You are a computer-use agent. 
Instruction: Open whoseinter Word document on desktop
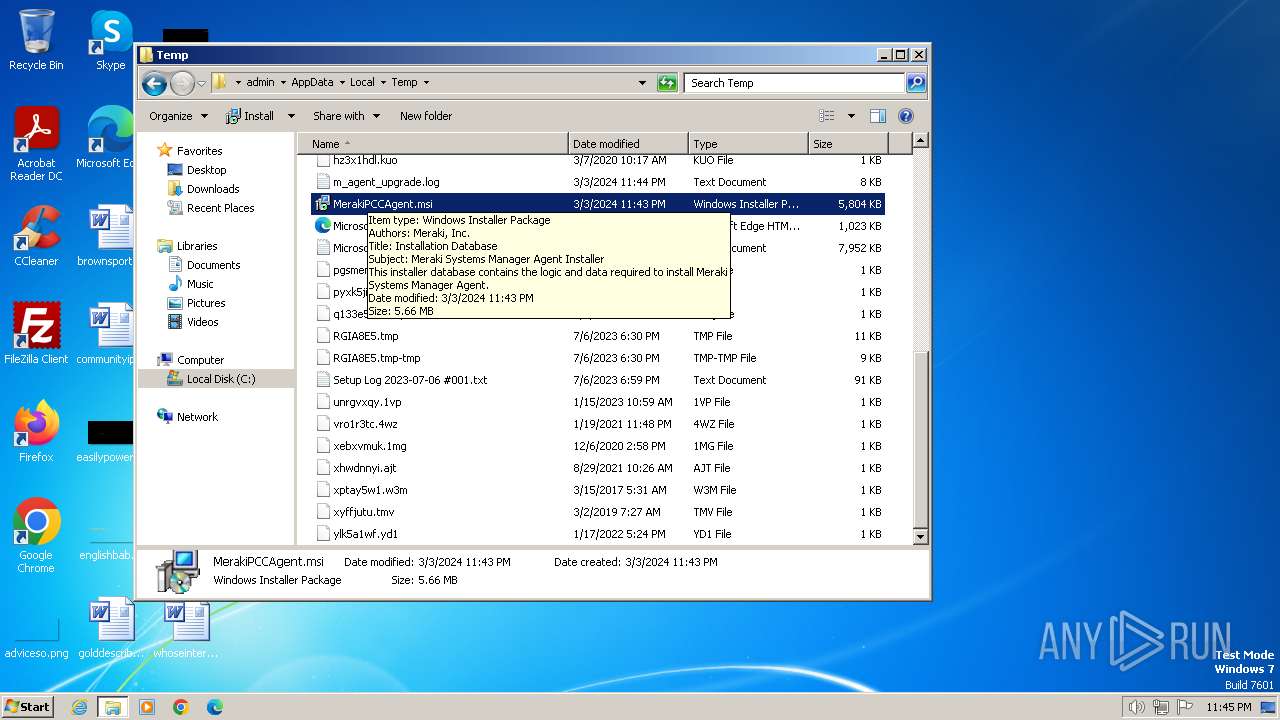point(184,628)
